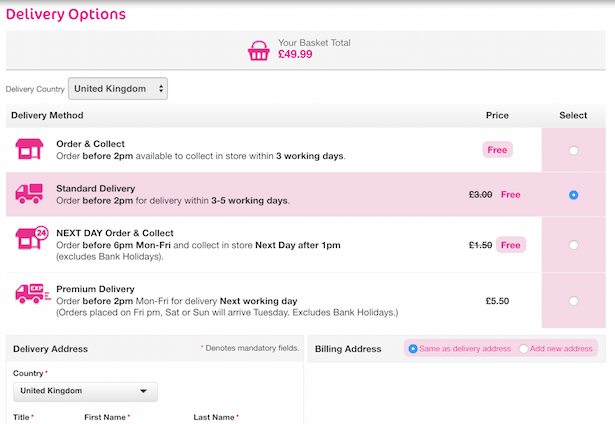Screen dimensions: 615x424
Task: Click the Premium Delivery express truck icon
Action: click(x=28, y=294)
